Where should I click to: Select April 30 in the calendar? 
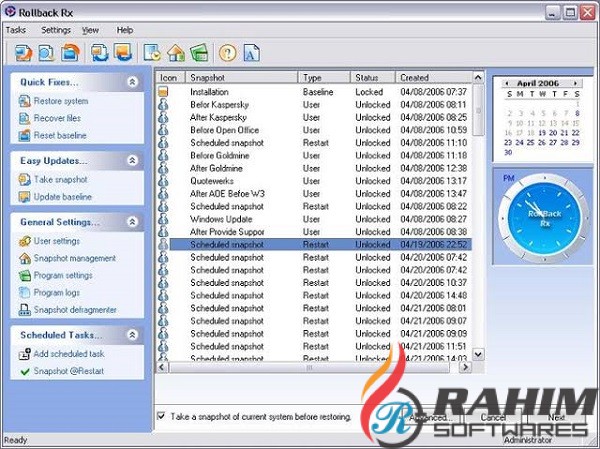(x=508, y=152)
